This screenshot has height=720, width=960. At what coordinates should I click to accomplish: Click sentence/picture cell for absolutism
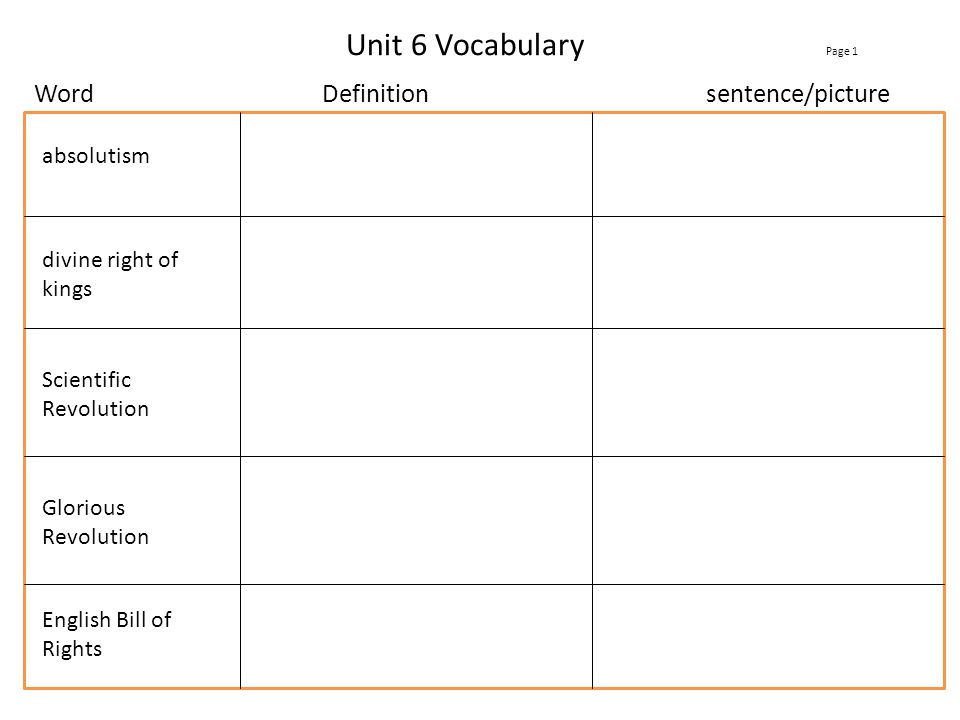(x=768, y=165)
